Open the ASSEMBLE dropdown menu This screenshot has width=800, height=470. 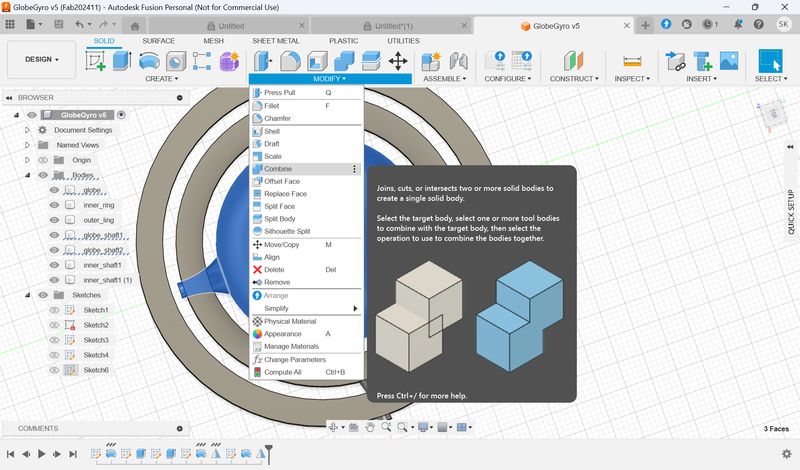pyautogui.click(x=444, y=79)
